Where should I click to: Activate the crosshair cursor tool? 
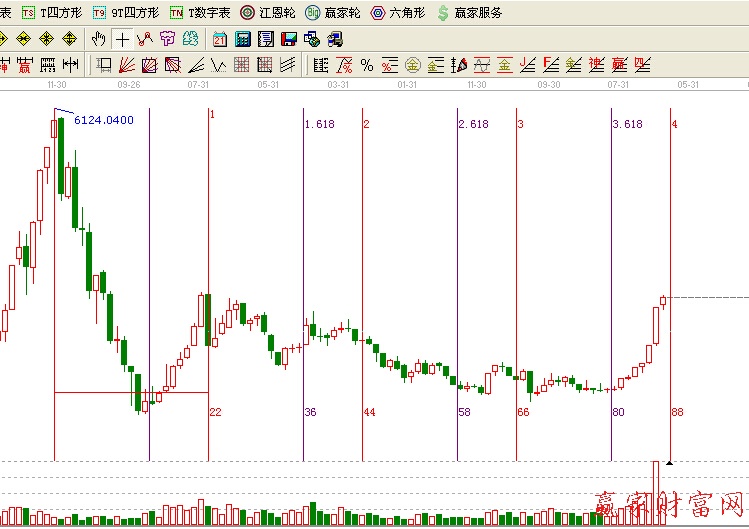click(122, 39)
